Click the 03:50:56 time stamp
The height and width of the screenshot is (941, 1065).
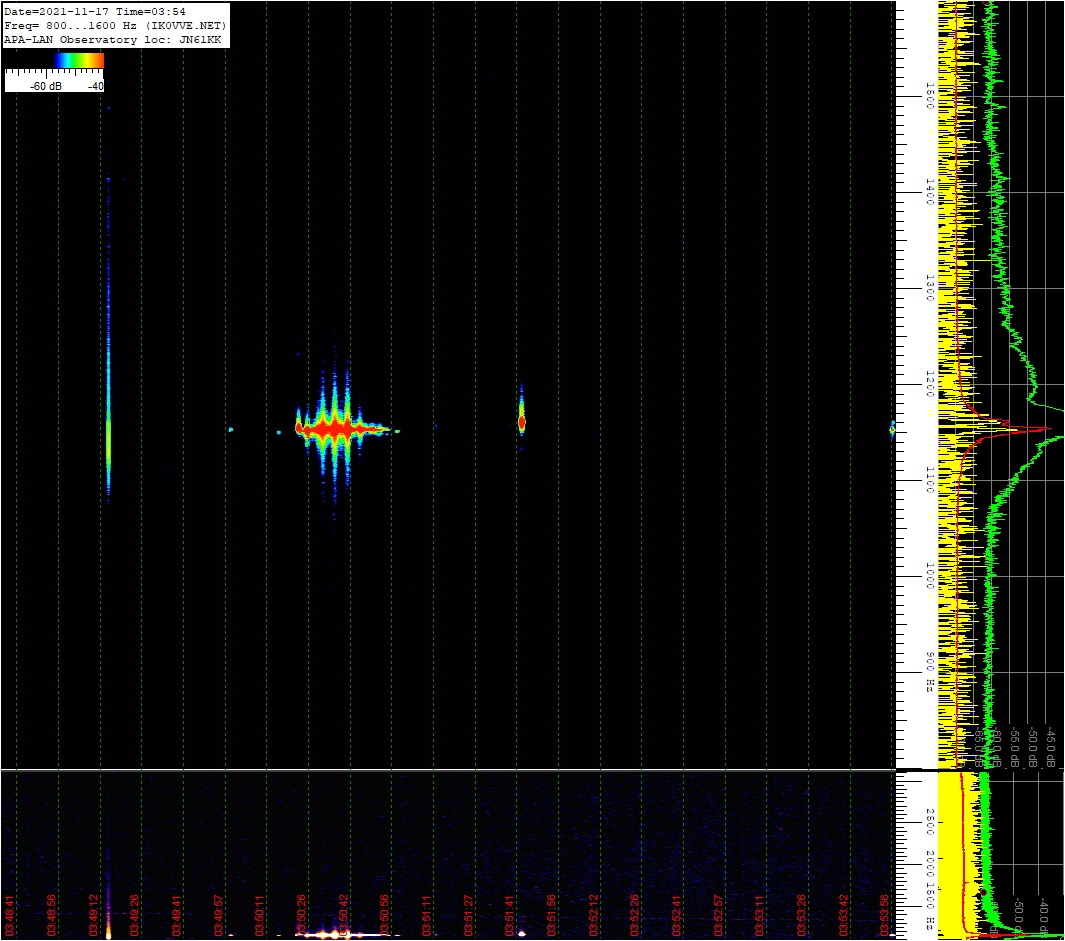point(384,915)
